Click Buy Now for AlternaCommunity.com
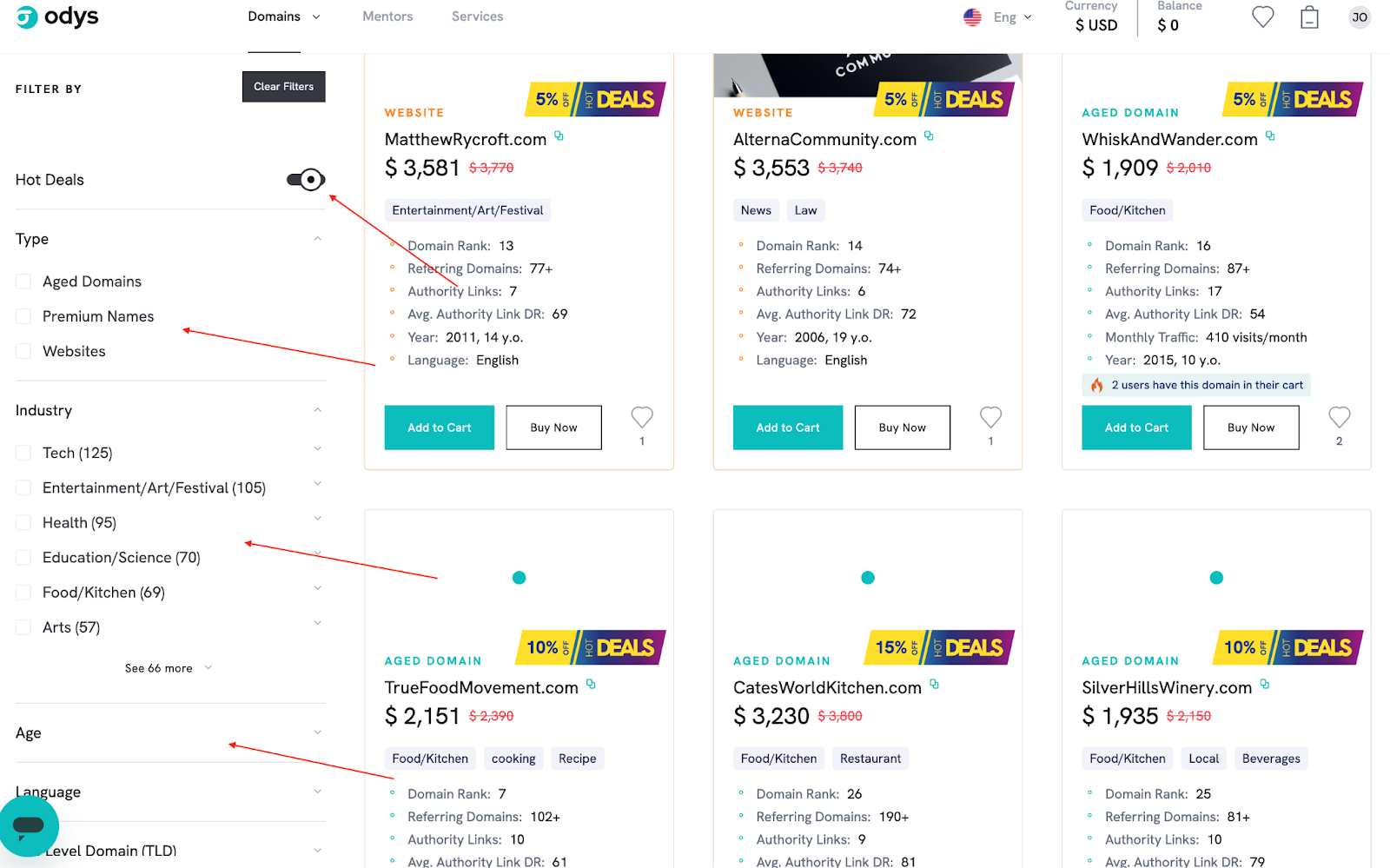 [903, 427]
